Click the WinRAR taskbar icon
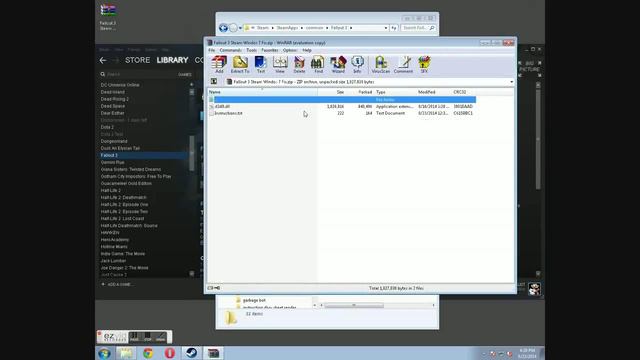The width and height of the screenshot is (640, 360). (x=213, y=353)
